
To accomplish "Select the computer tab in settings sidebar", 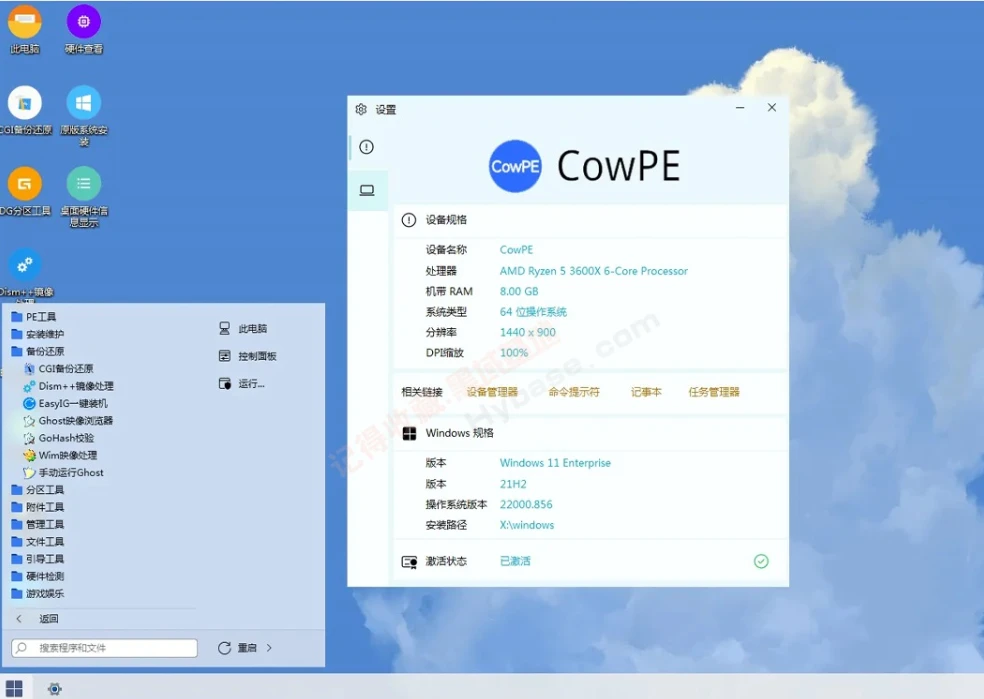I will click(x=367, y=190).
